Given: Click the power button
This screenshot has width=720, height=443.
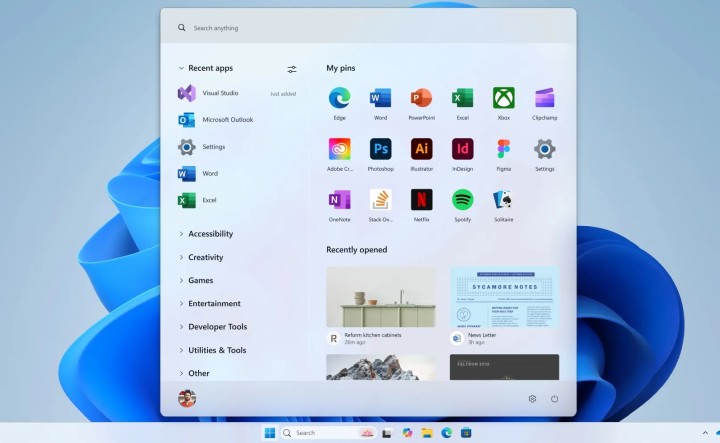Looking at the screenshot, I should [x=554, y=399].
